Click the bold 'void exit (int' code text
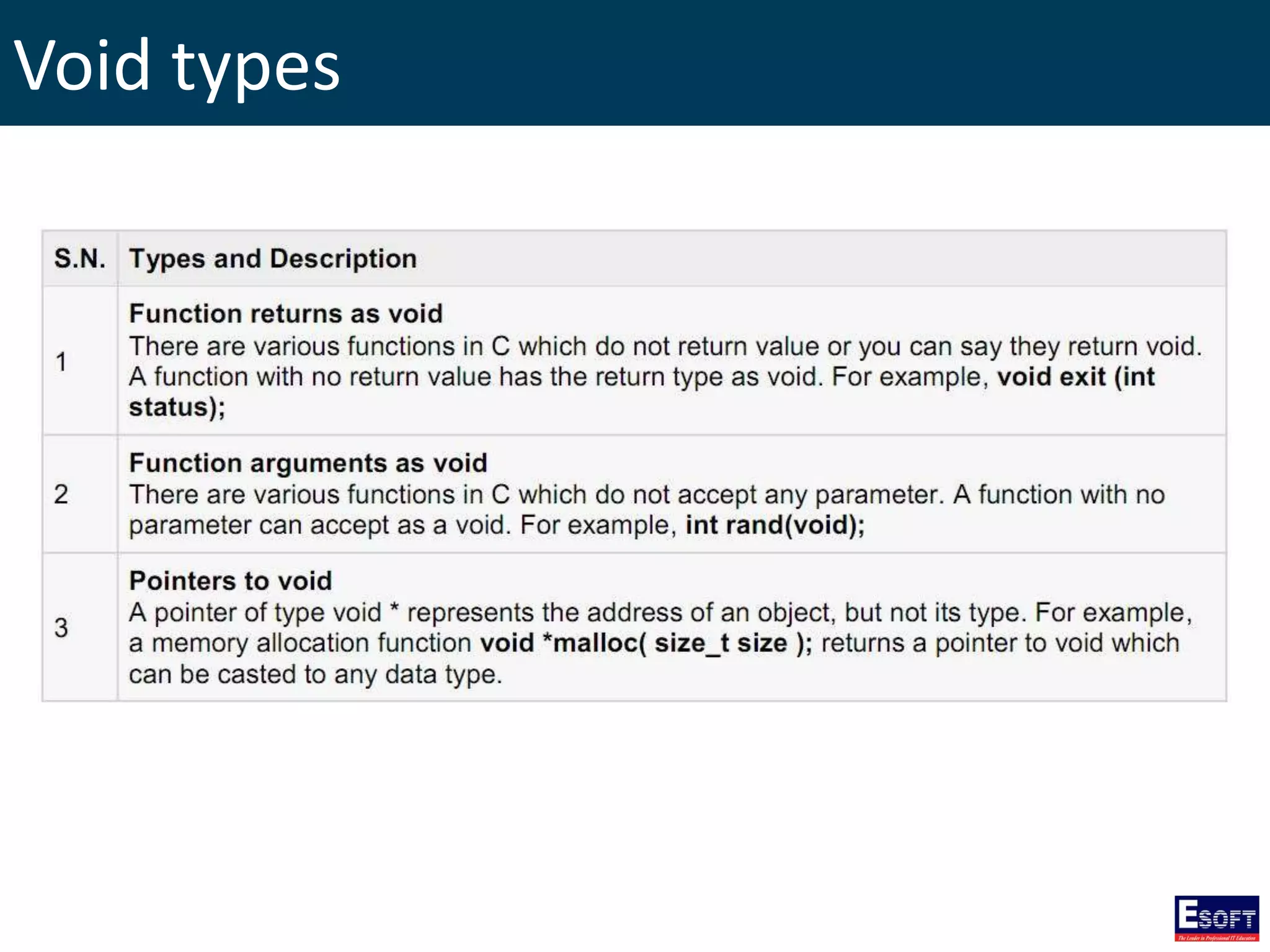 pos(1076,377)
